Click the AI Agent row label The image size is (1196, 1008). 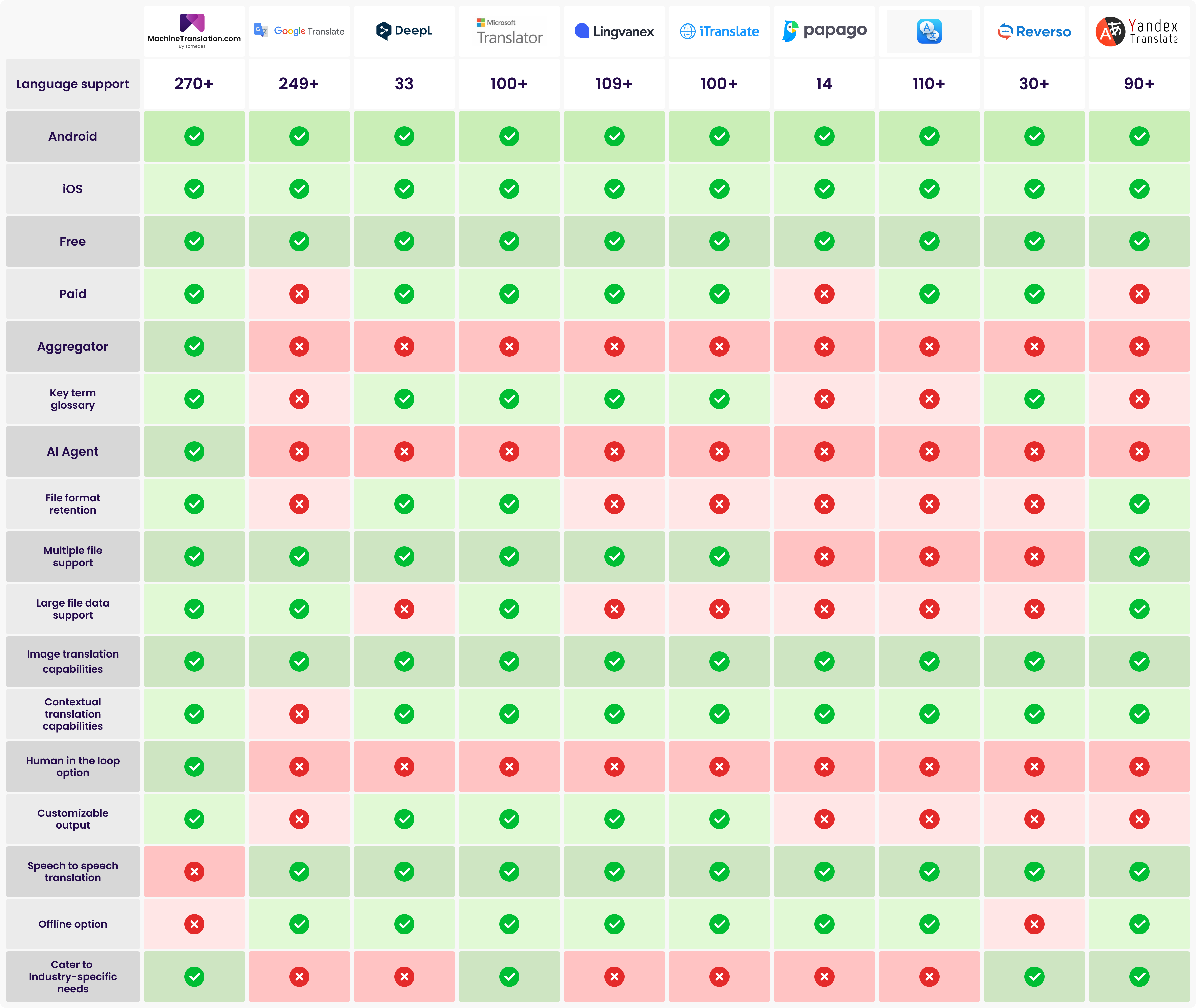pos(72,451)
